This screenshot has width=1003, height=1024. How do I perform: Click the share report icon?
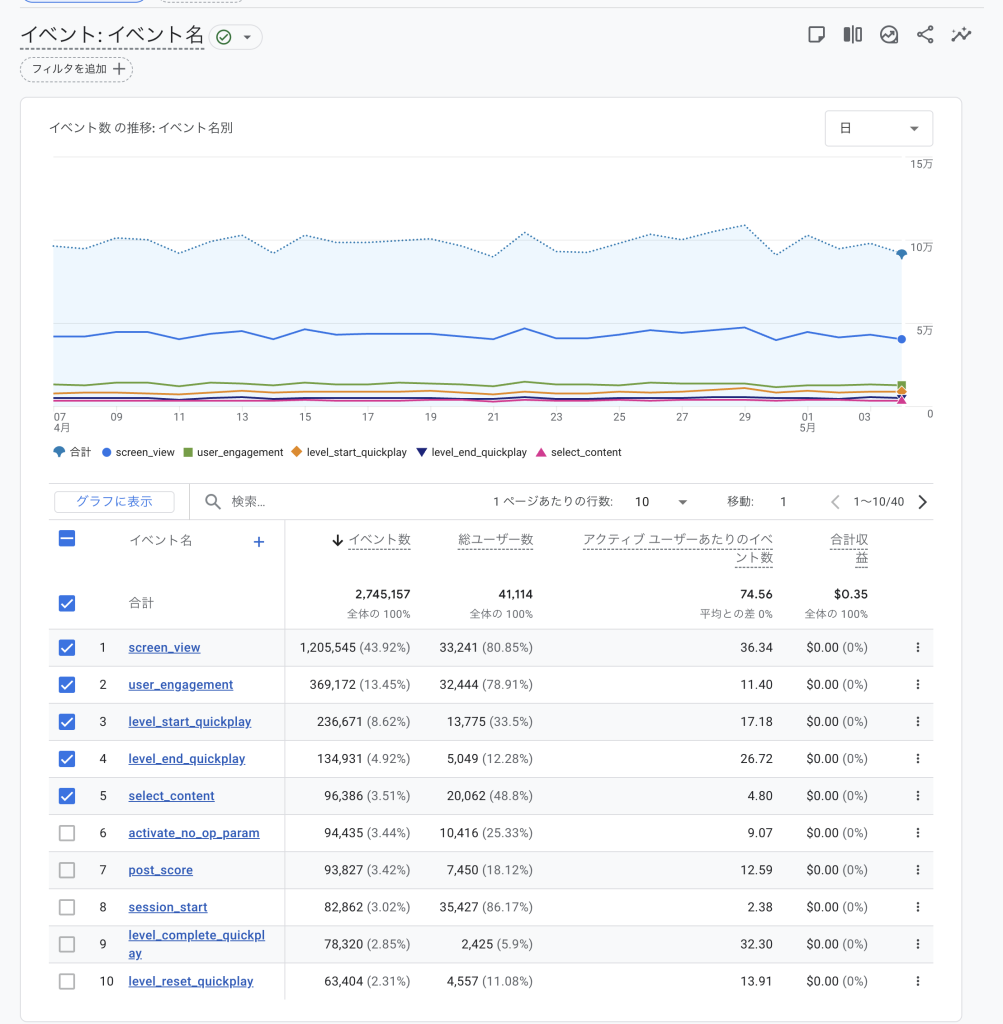925,35
